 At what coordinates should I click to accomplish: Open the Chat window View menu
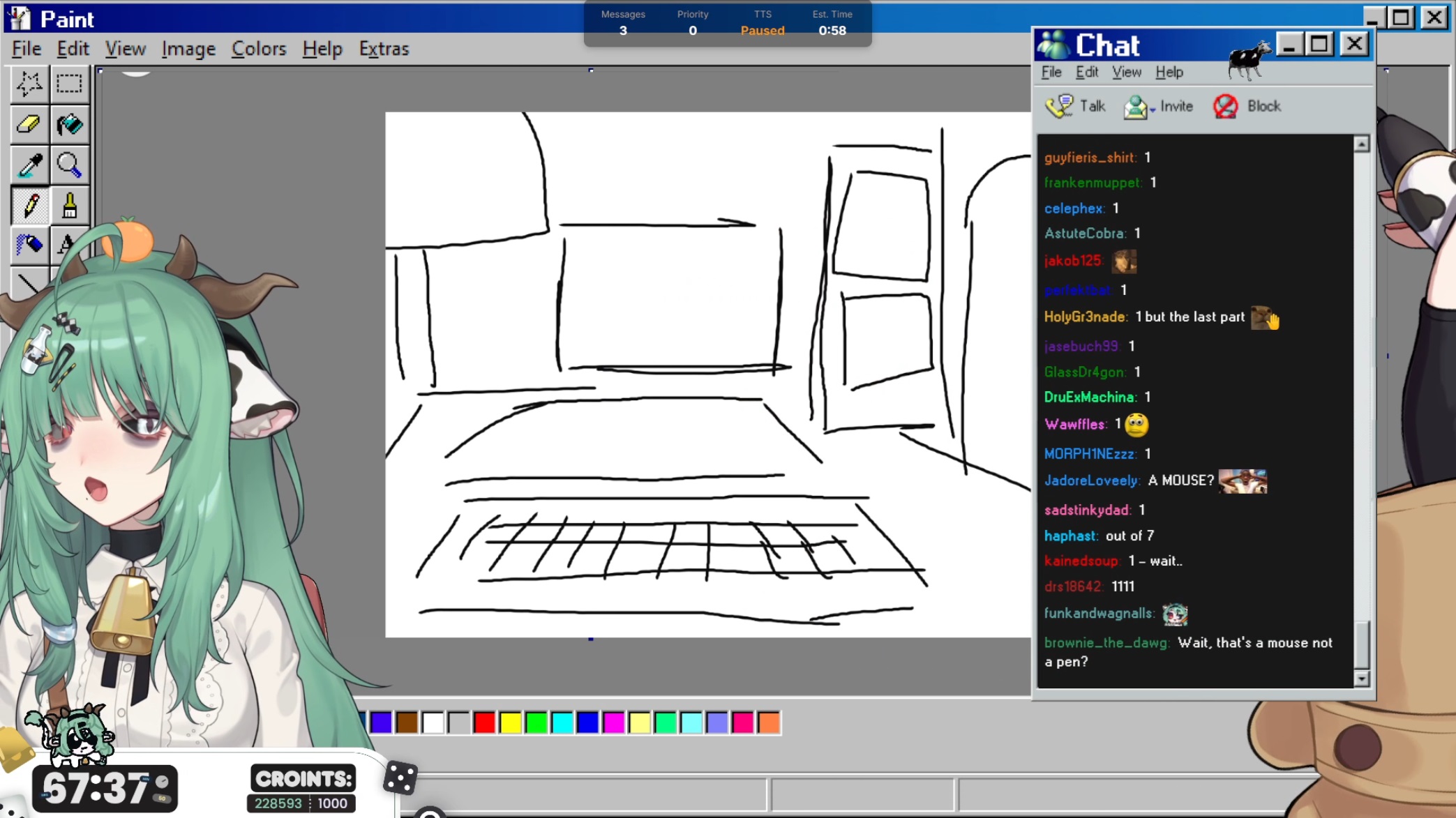coord(1126,73)
